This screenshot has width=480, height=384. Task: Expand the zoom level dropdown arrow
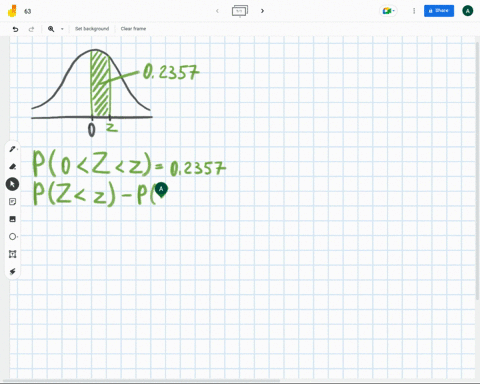62,29
